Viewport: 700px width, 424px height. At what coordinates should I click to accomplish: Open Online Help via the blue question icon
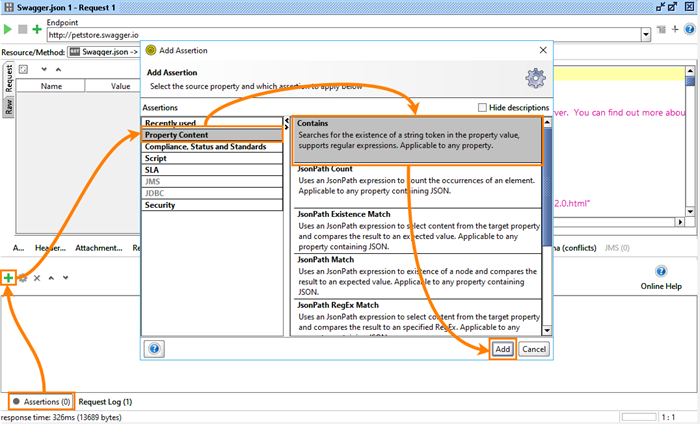coord(661,272)
